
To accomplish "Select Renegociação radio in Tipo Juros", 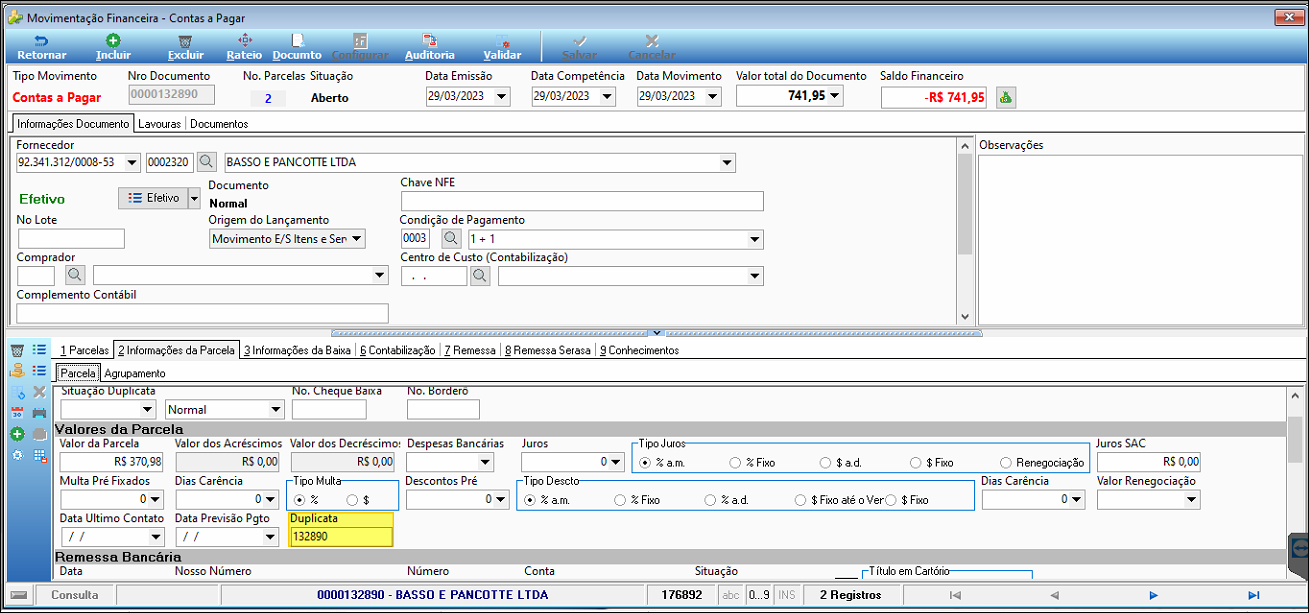I will coord(1042,463).
